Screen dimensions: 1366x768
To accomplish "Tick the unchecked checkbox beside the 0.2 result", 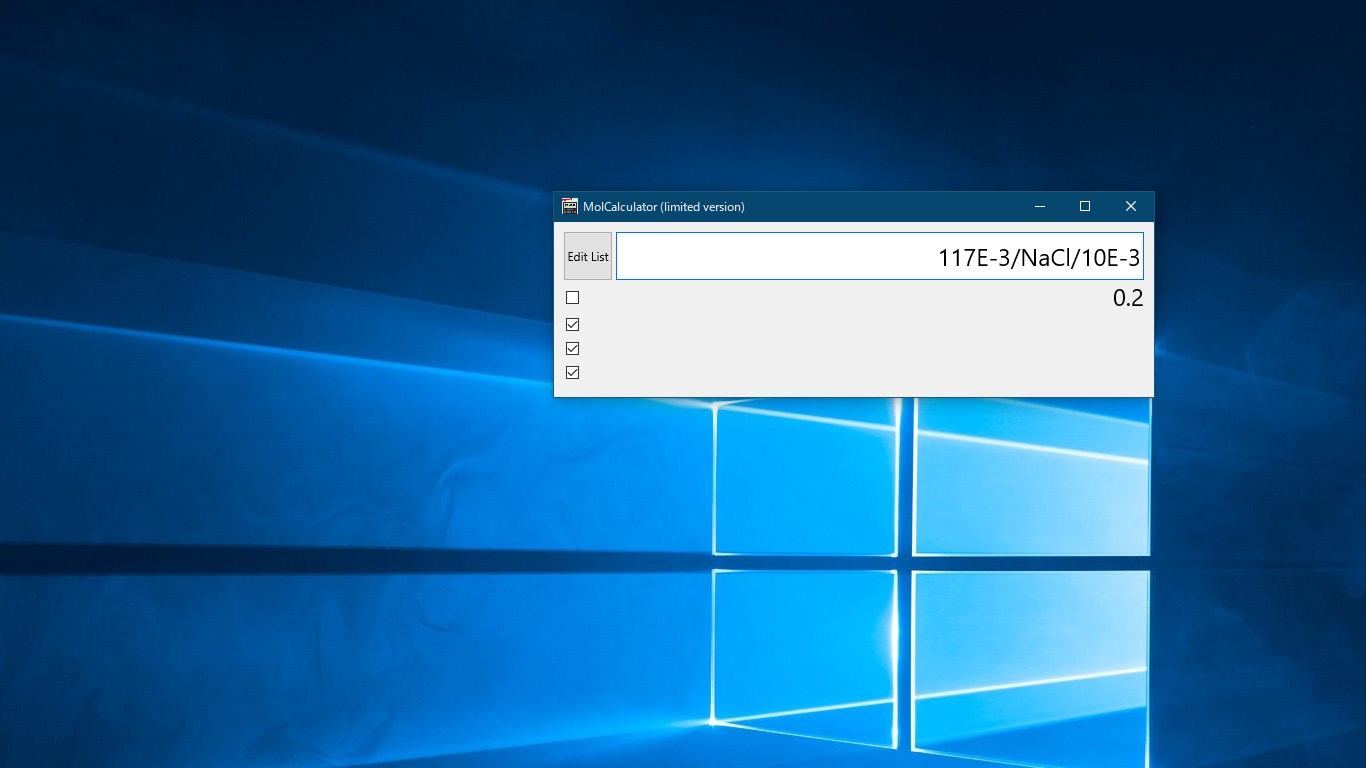I will pos(573,298).
